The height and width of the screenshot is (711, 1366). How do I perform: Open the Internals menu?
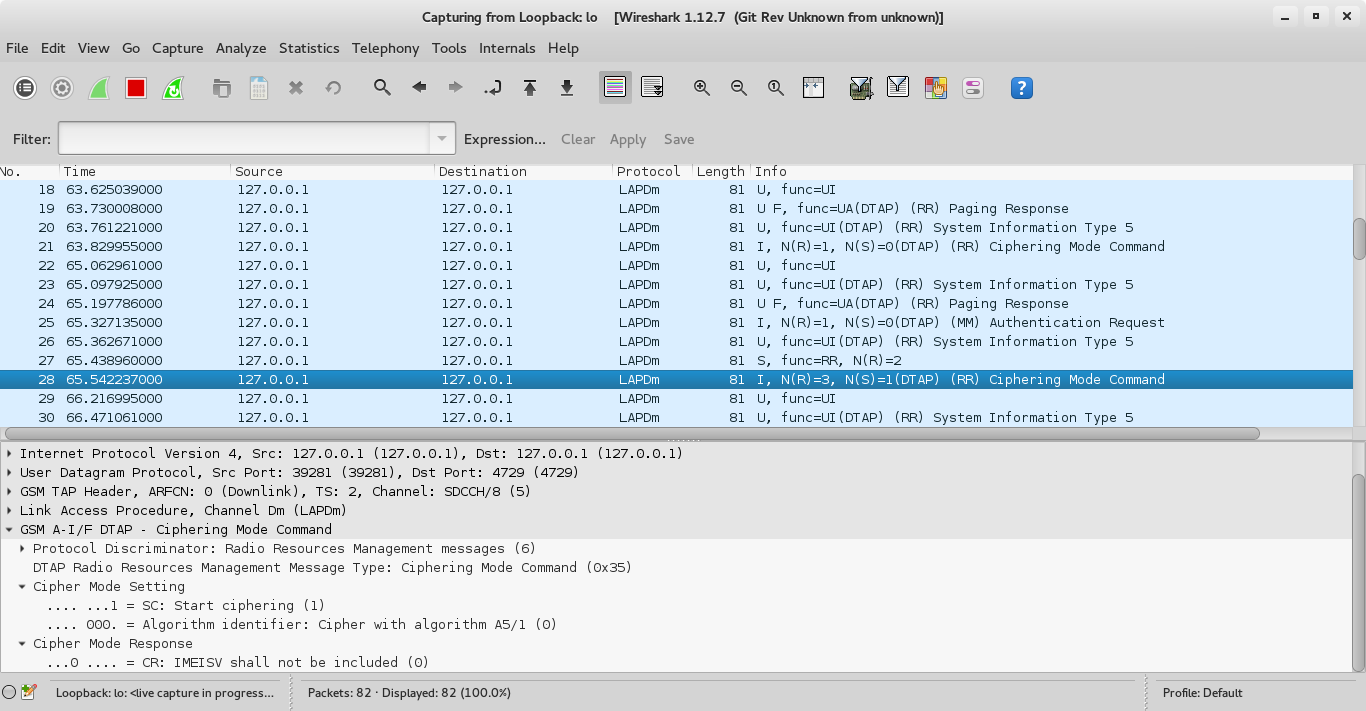[507, 48]
